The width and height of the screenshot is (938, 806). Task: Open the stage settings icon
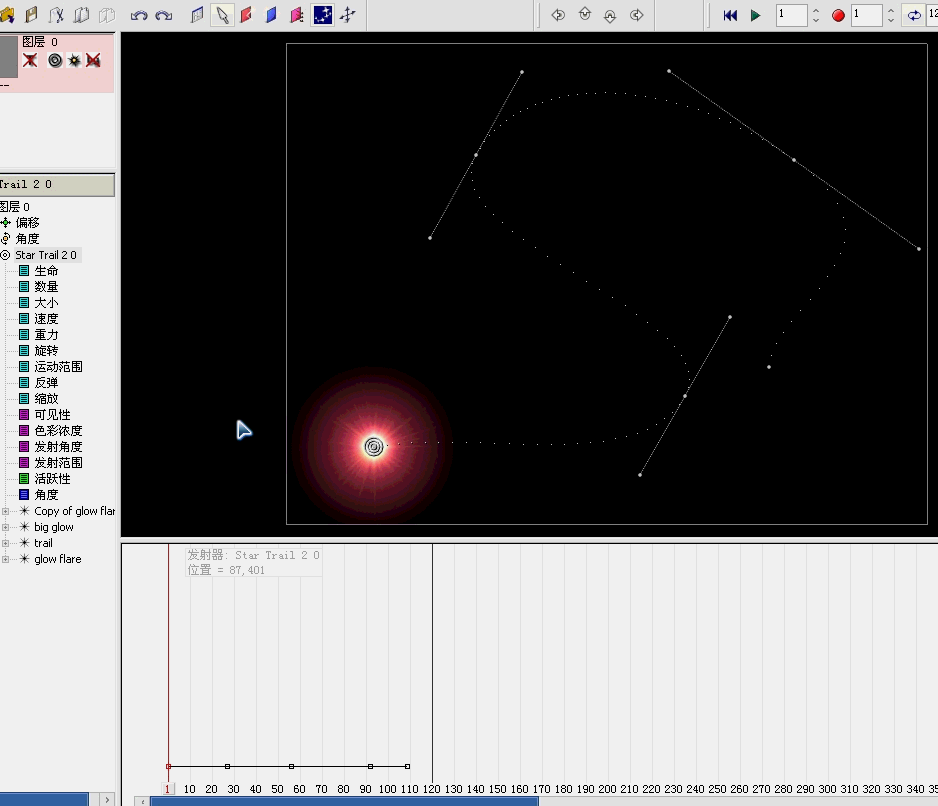point(197,15)
